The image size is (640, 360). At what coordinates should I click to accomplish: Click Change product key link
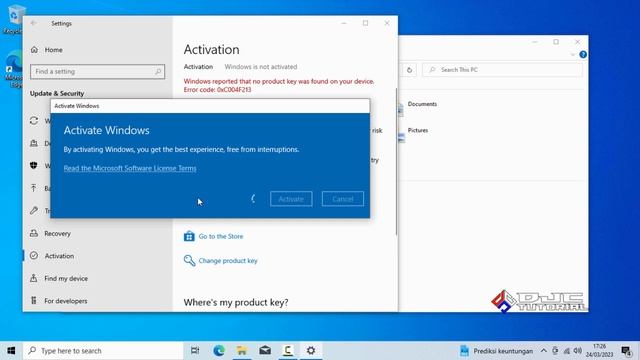pos(228,261)
